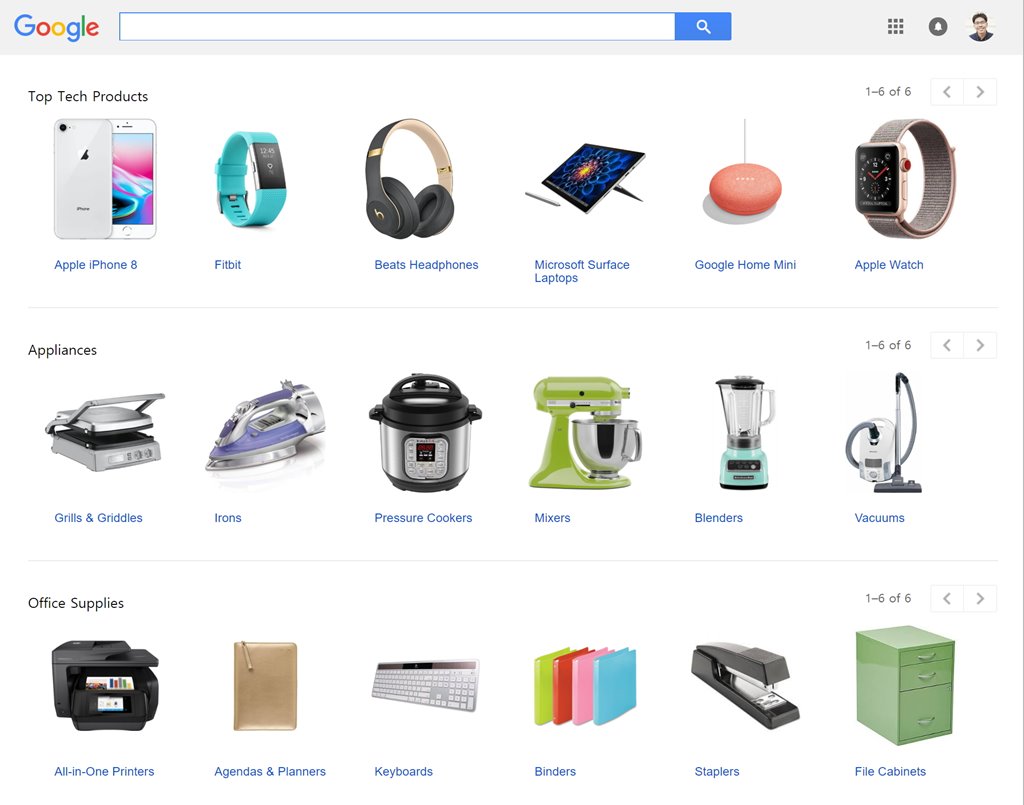Go to next Top Tech Products page

(980, 92)
